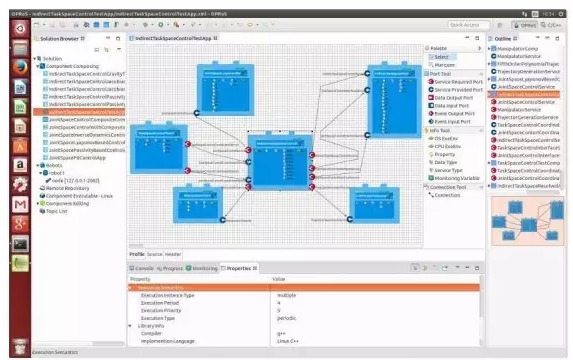The width and height of the screenshot is (573, 360).
Task: Open the Terminal icon in the dock
Action: coord(20,244)
